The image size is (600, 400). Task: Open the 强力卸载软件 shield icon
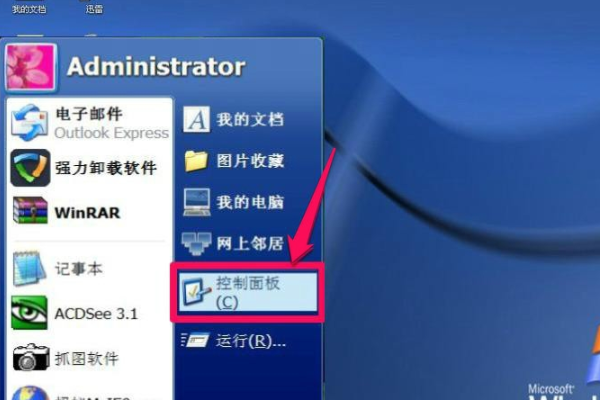click(x=30, y=168)
